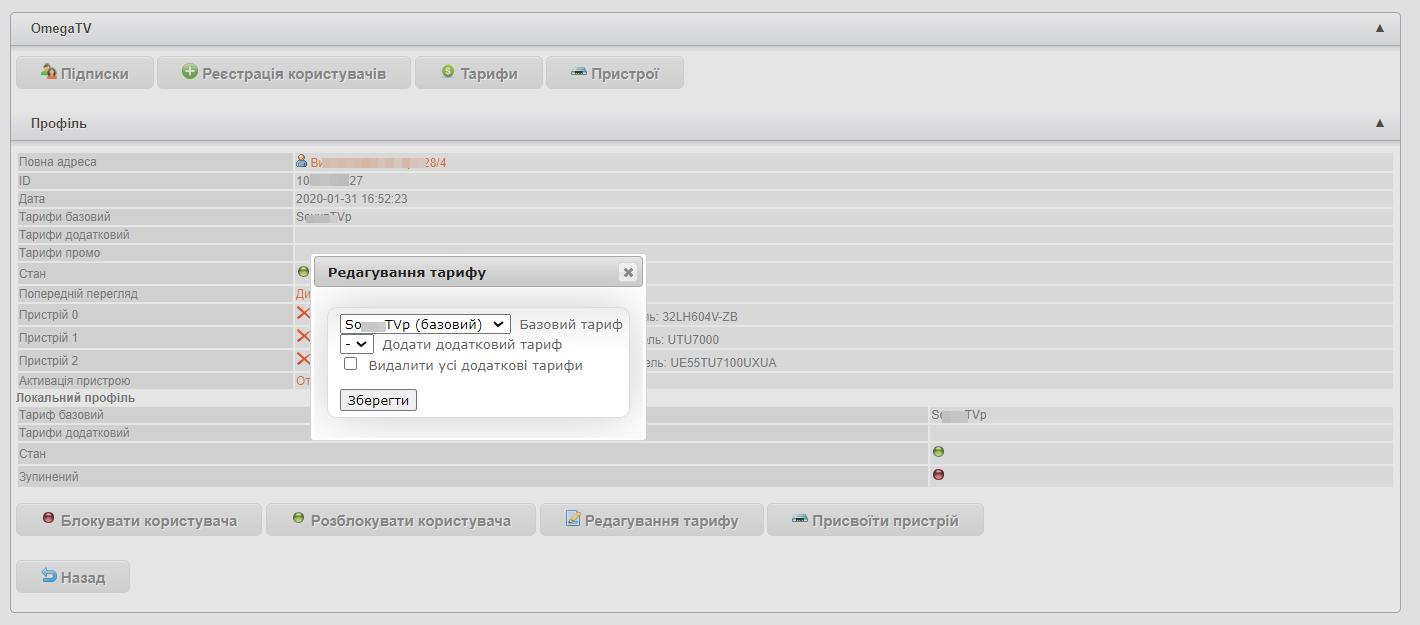This screenshot has height=625, width=1420.
Task: Click the red Блокувати користувача button
Action: pyautogui.click(x=139, y=520)
